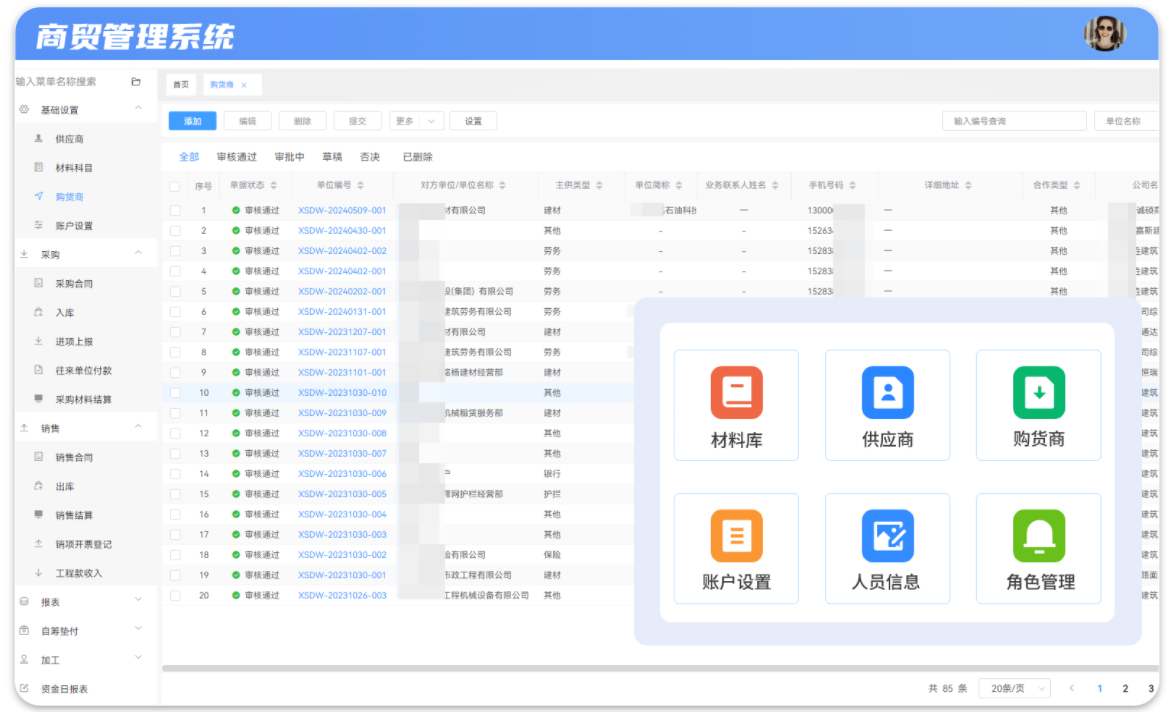This screenshot has width=1170, height=712.
Task: Go to page 2 in pagination
Action: point(1125,688)
